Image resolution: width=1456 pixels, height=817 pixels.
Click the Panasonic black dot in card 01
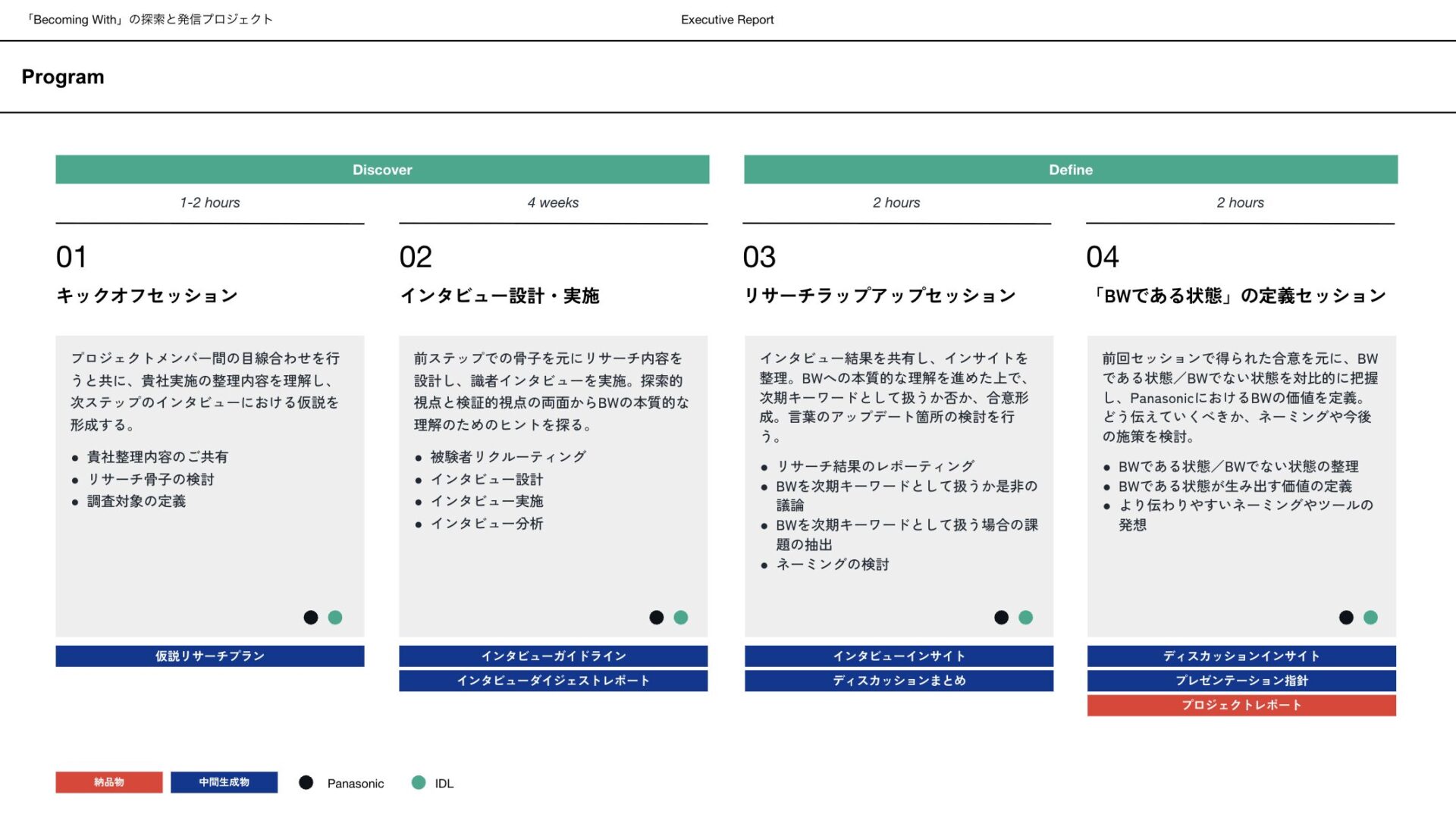[311, 618]
